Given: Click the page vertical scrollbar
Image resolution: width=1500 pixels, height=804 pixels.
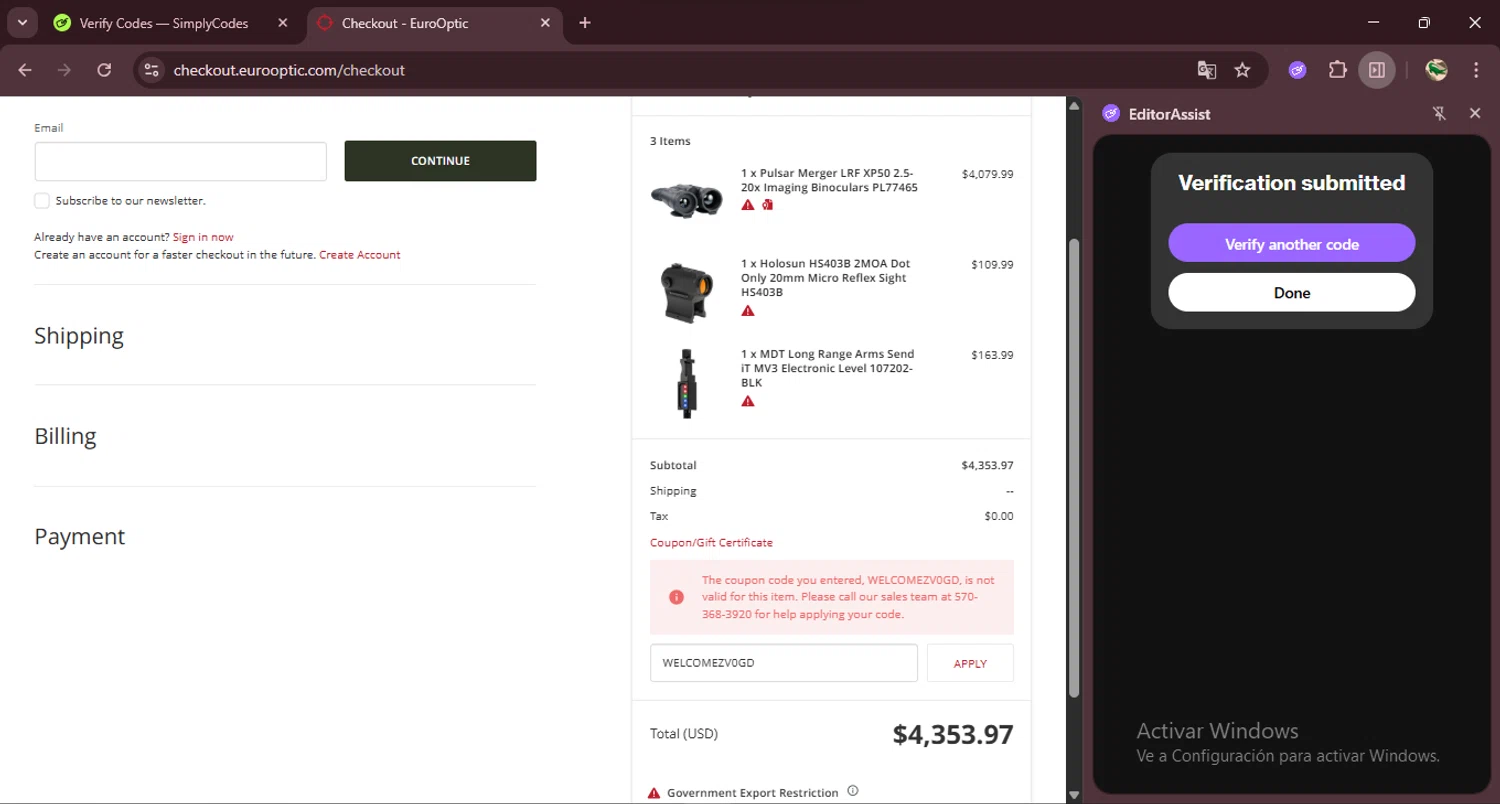Looking at the screenshot, I should (1074, 450).
